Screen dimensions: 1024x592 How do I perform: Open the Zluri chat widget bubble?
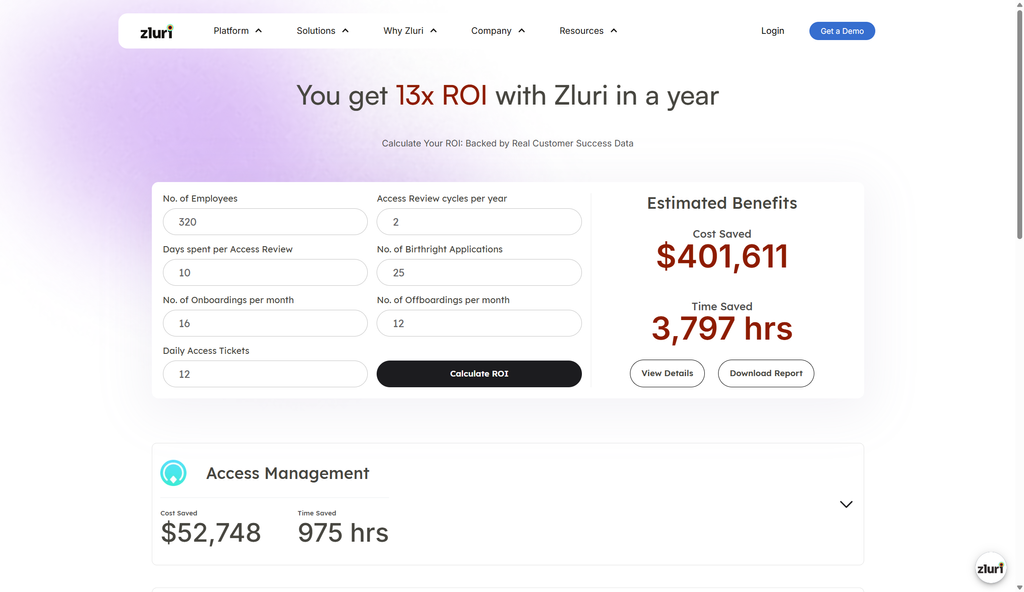point(990,568)
